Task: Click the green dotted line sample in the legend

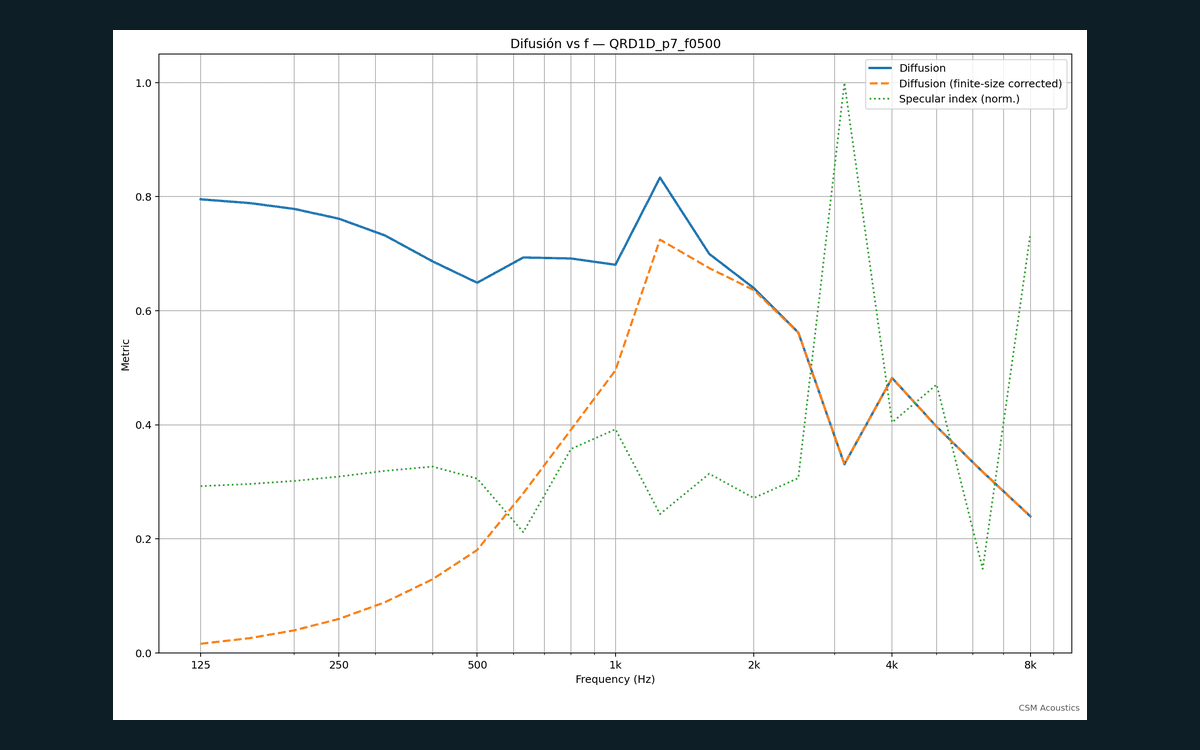Action: 881,99
